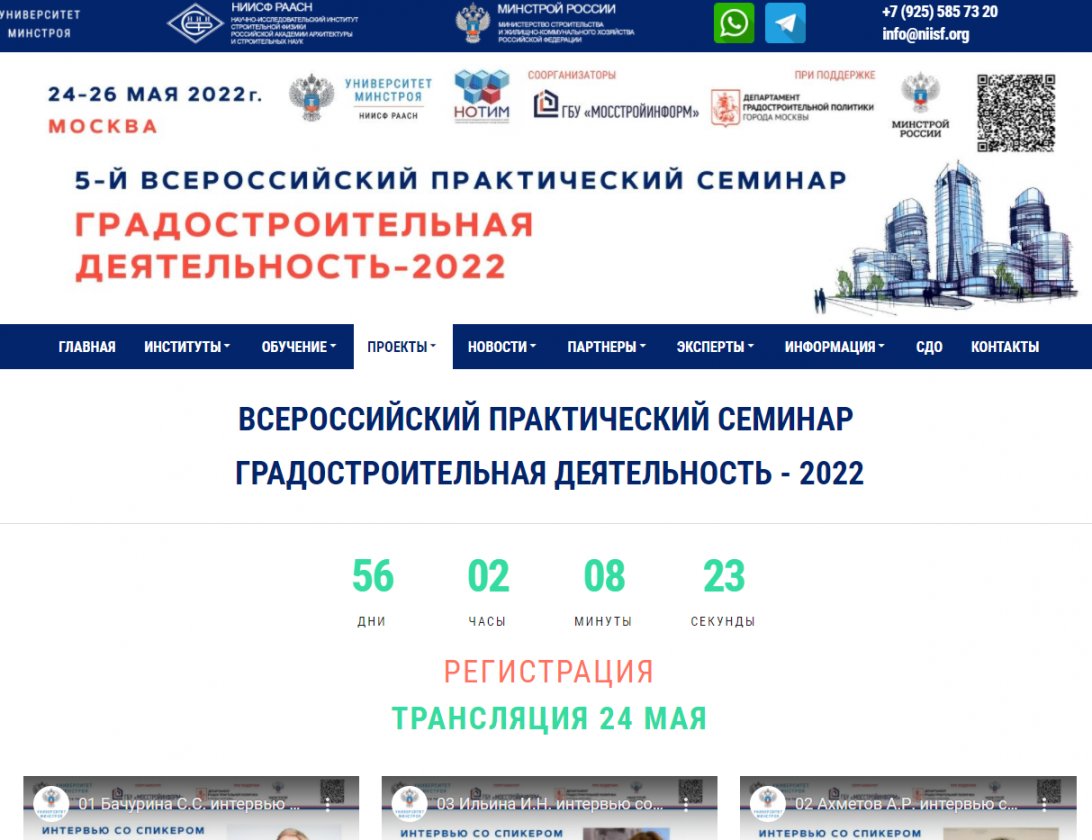The height and width of the screenshot is (840, 1092).
Task: Open video 01 Бачурина С.С. интервью
Action: 189,804
